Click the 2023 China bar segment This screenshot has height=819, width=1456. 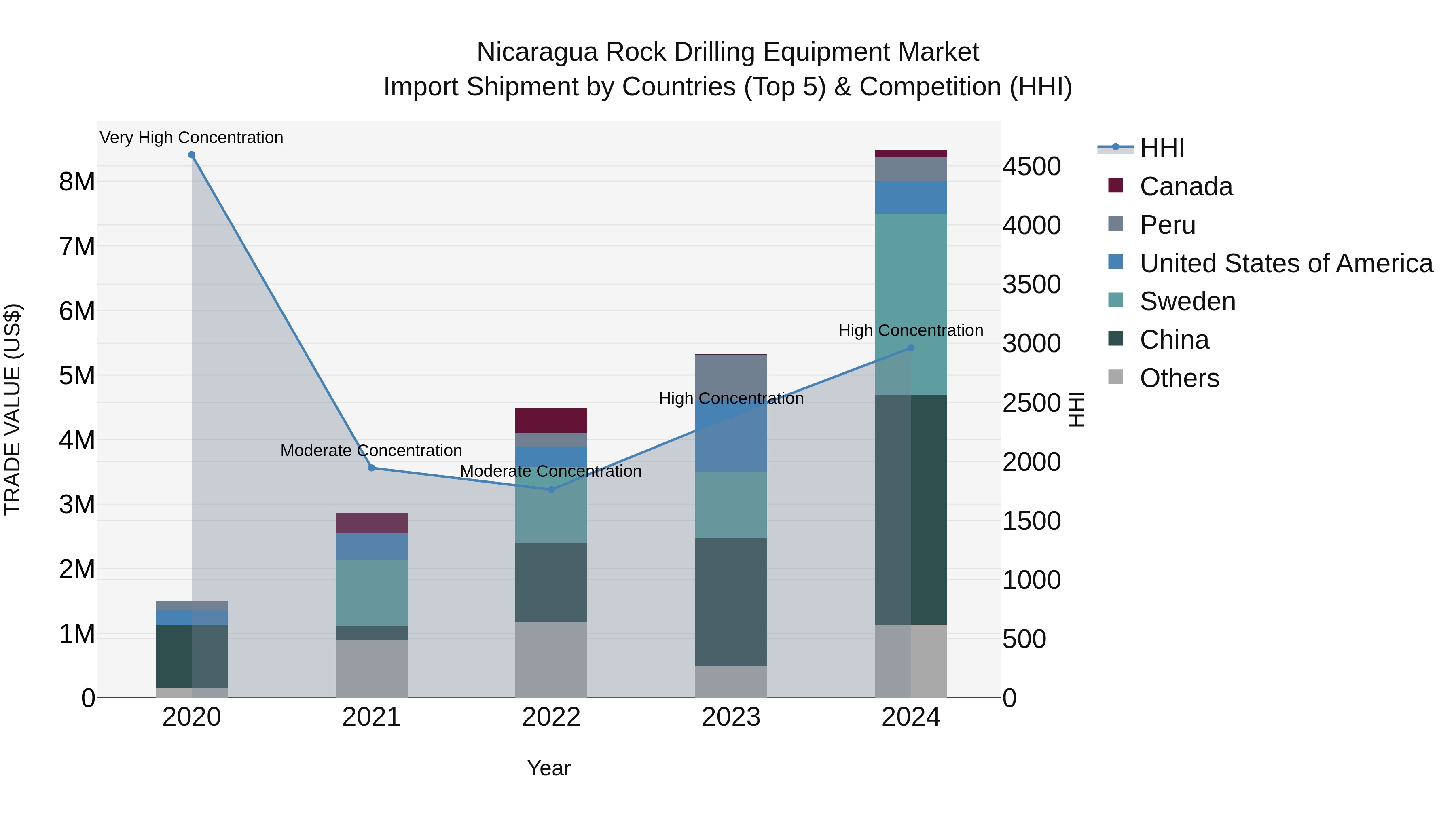pos(731,602)
